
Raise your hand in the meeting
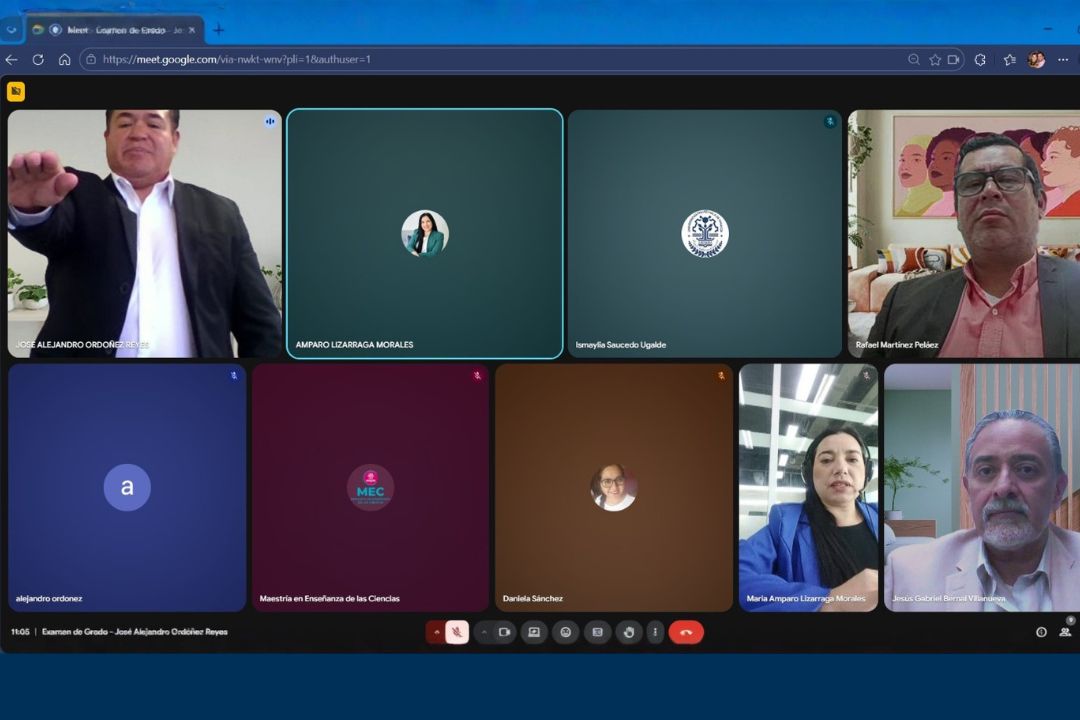coord(628,632)
